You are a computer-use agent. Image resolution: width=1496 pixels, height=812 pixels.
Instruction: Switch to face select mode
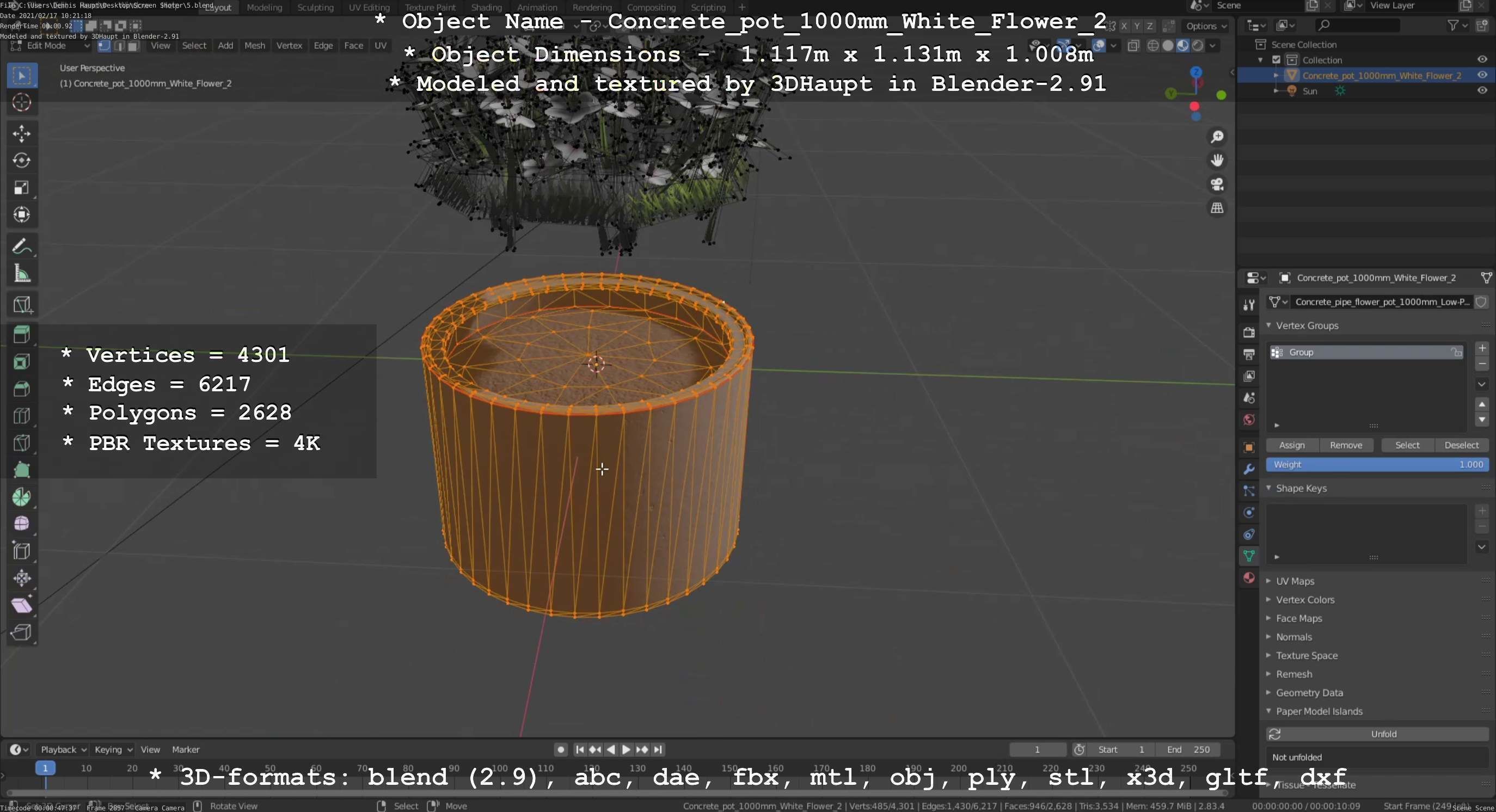(133, 46)
